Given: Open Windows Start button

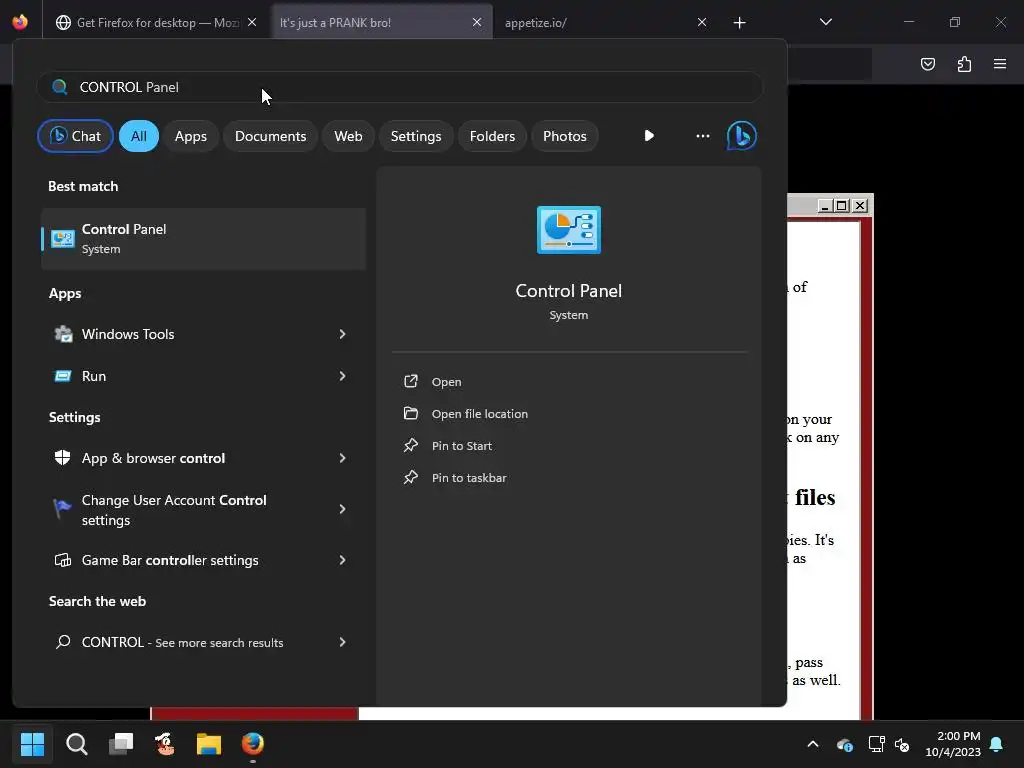Looking at the screenshot, I should coord(32,743).
